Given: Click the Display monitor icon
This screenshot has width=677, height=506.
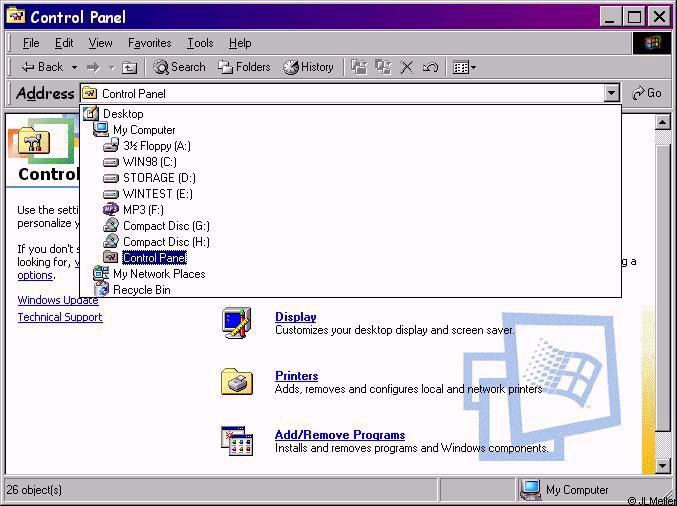Looking at the screenshot, I should 237,323.
